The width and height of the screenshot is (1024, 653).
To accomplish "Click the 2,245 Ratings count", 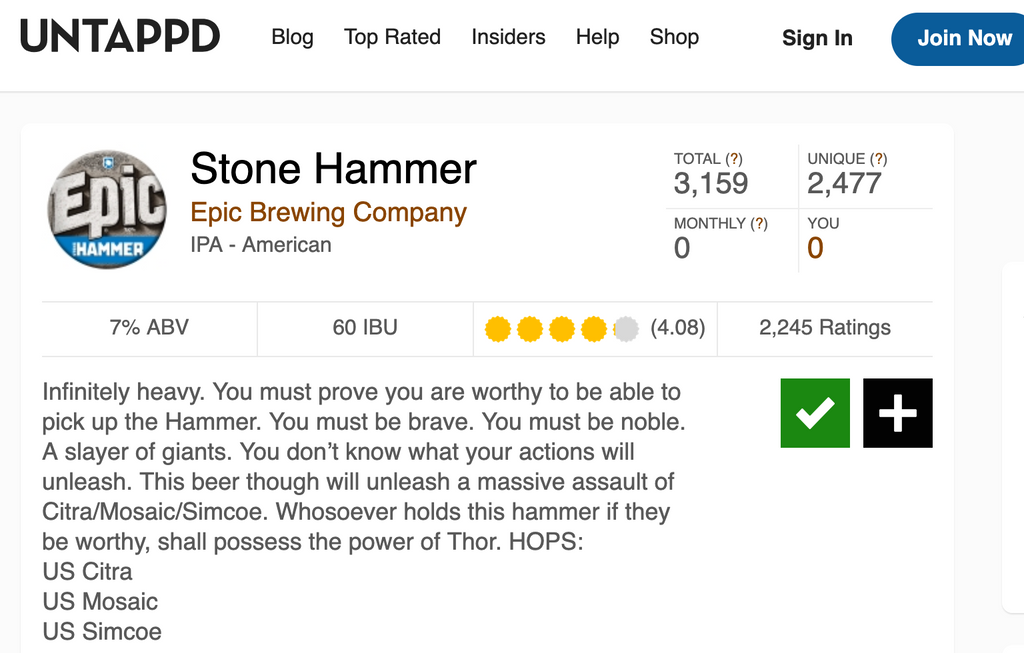I will click(x=825, y=328).
